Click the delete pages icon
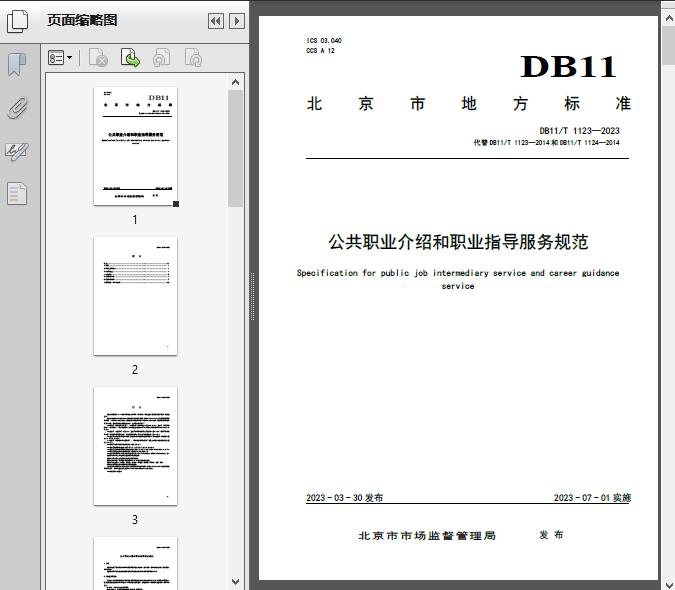The width and height of the screenshot is (675, 590). (98, 58)
